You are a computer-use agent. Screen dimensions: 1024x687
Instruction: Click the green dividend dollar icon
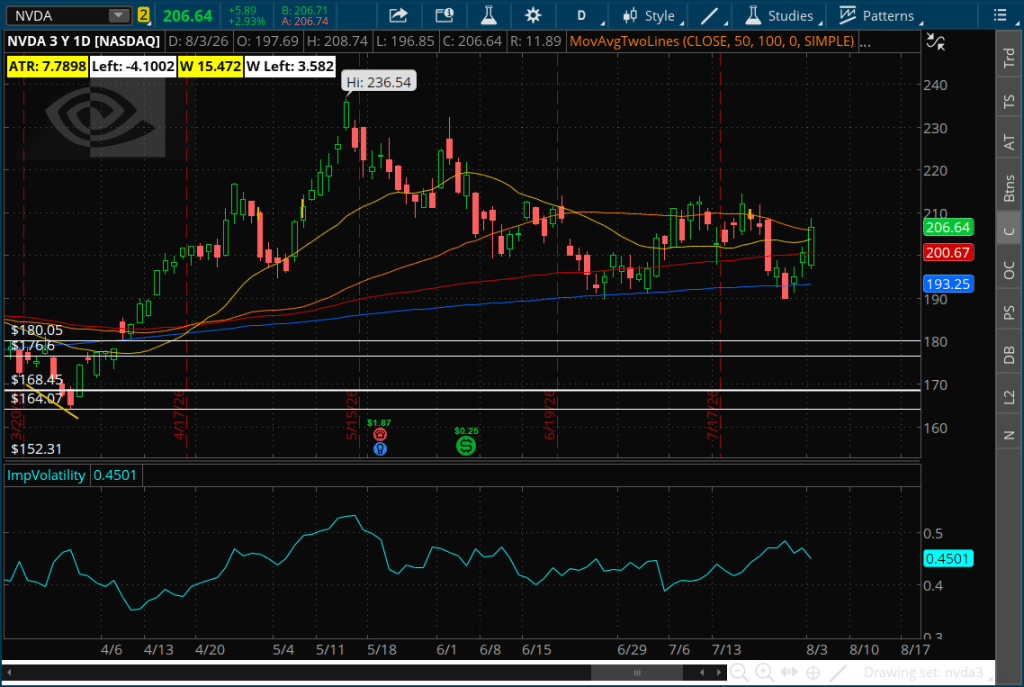pyautogui.click(x=466, y=445)
